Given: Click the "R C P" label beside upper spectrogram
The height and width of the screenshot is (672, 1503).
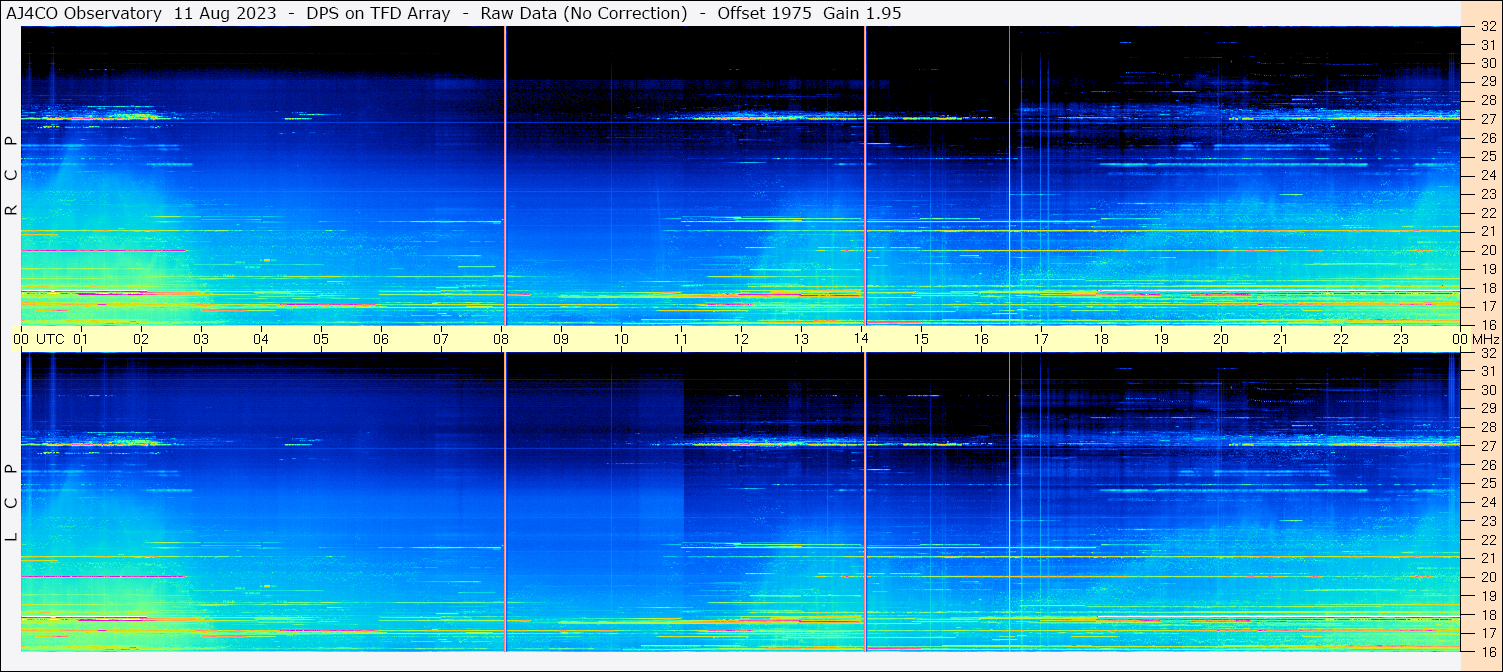Looking at the screenshot, I should coord(11,175).
